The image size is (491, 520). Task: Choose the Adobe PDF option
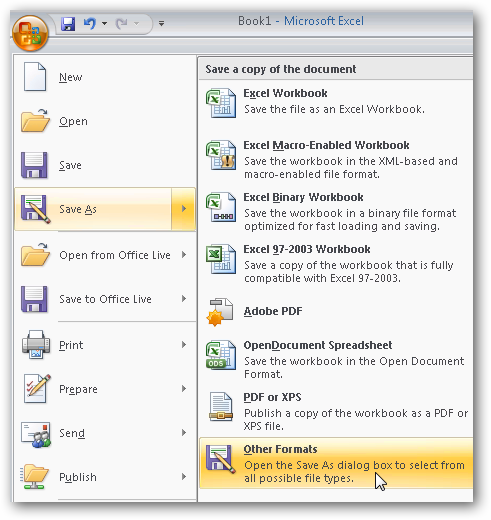[273, 311]
